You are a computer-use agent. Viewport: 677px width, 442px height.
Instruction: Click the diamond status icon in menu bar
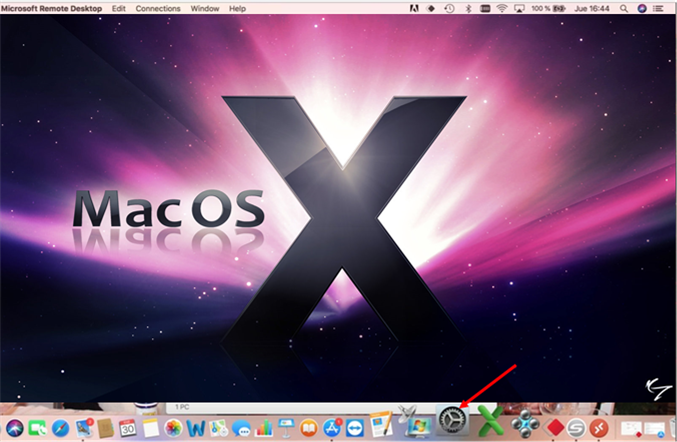click(x=430, y=9)
